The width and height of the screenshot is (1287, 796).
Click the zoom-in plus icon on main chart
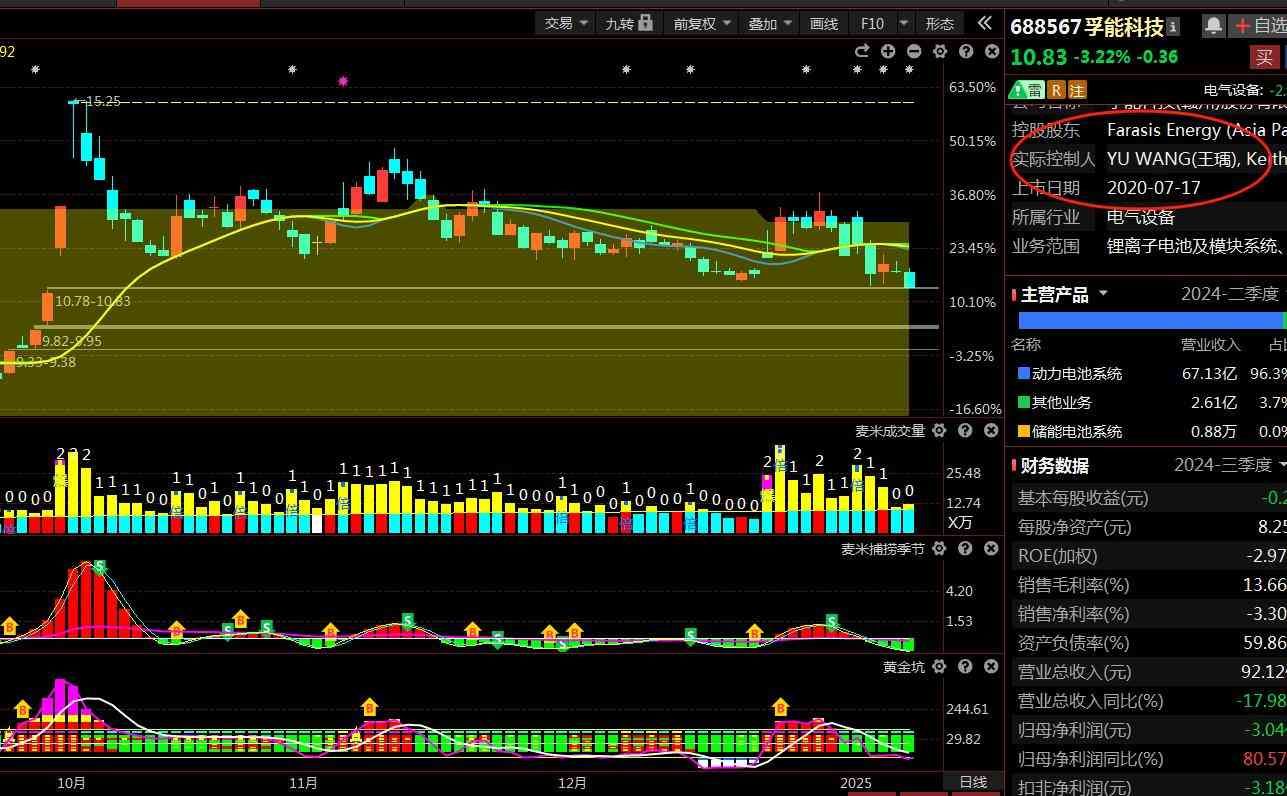[888, 51]
